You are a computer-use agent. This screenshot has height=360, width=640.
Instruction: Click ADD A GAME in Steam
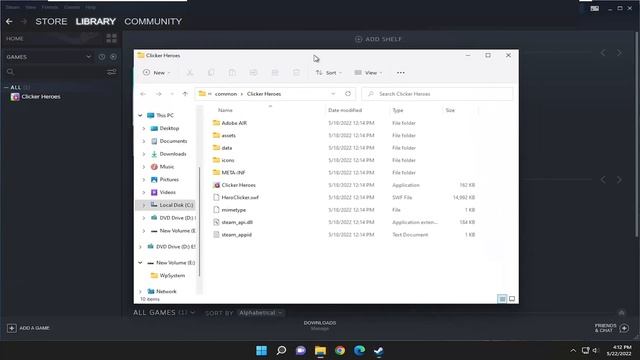[x=29, y=328]
